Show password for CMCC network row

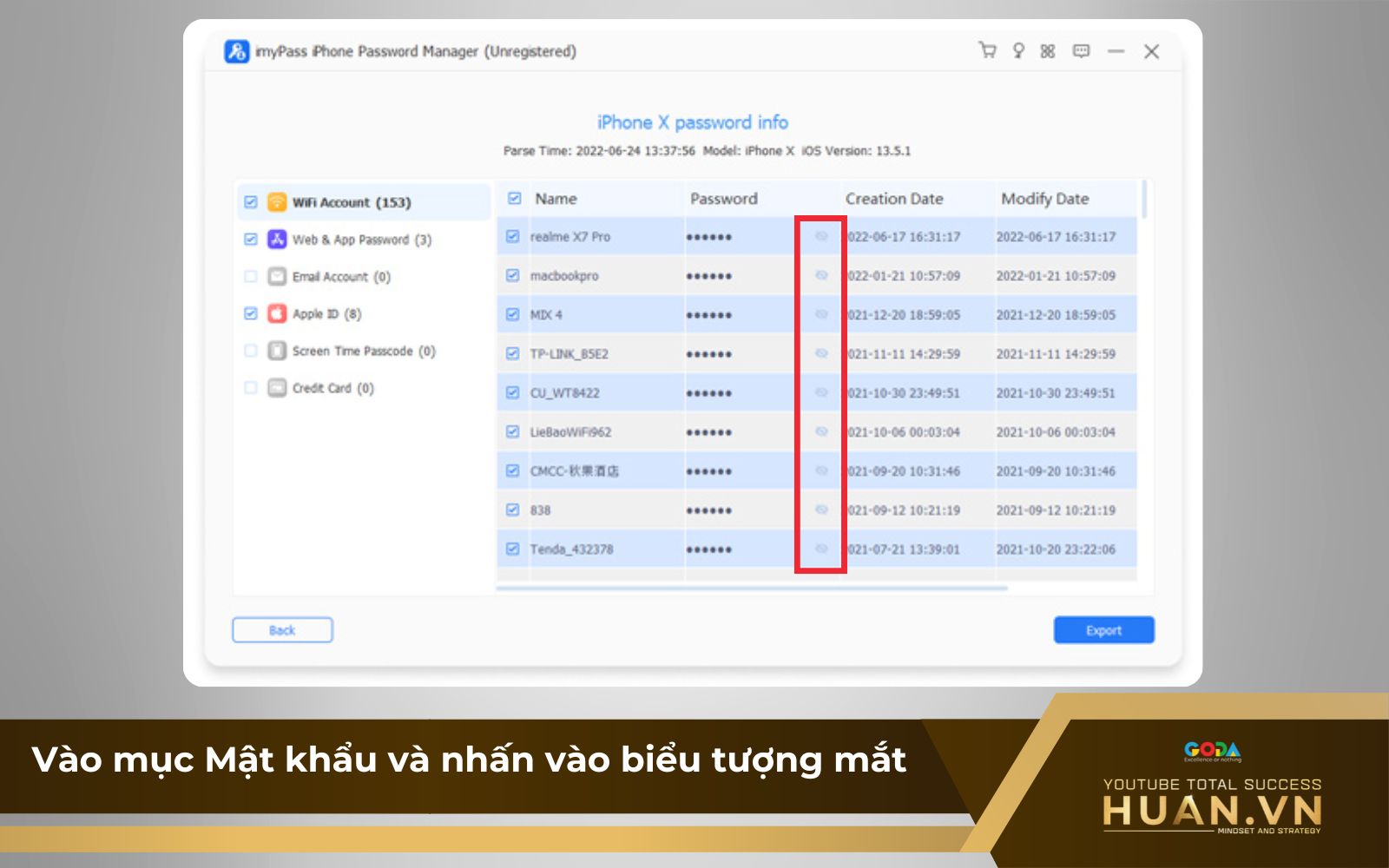coord(821,470)
